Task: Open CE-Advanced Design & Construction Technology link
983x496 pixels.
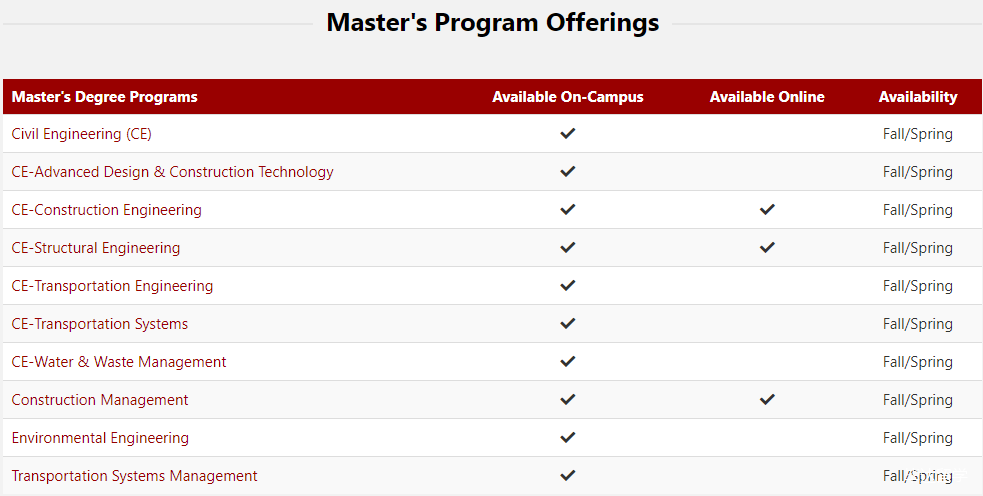Action: [x=172, y=172]
